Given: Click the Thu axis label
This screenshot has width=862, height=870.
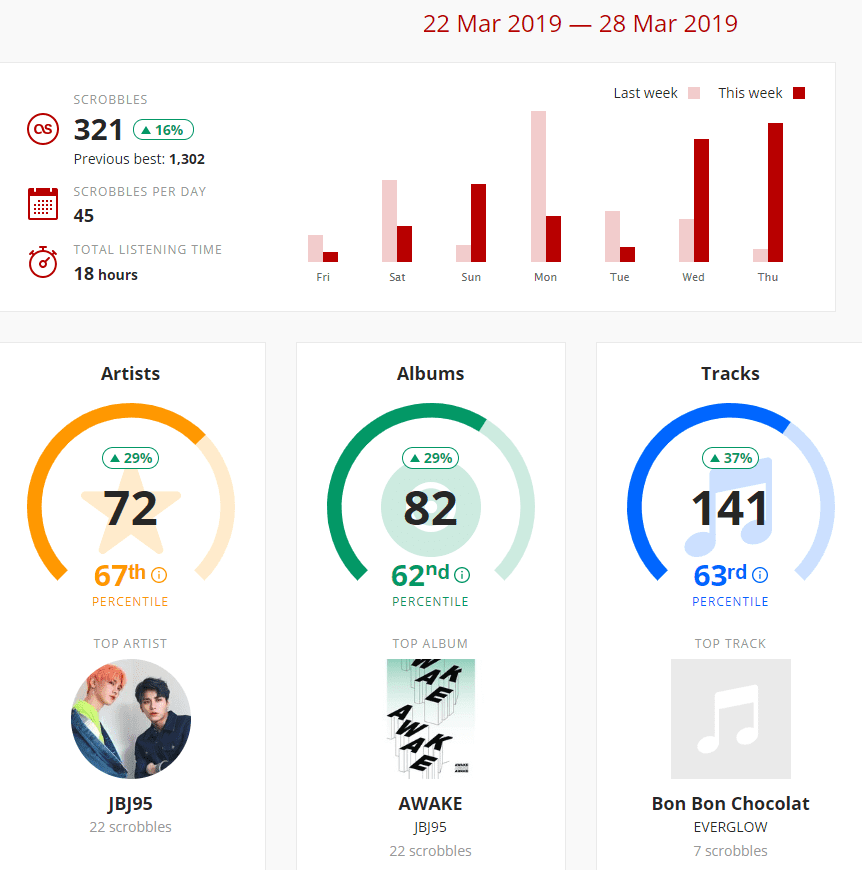Looking at the screenshot, I should point(768,277).
